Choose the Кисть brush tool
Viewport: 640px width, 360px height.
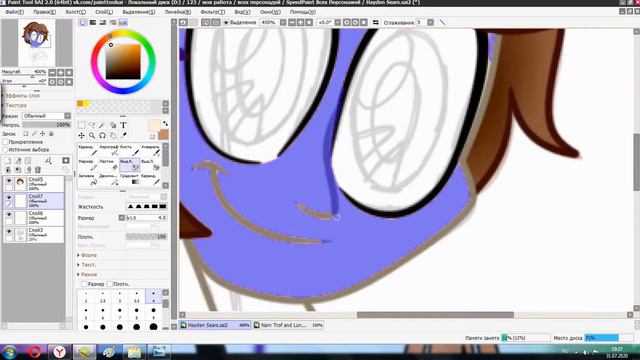click(x=130, y=150)
